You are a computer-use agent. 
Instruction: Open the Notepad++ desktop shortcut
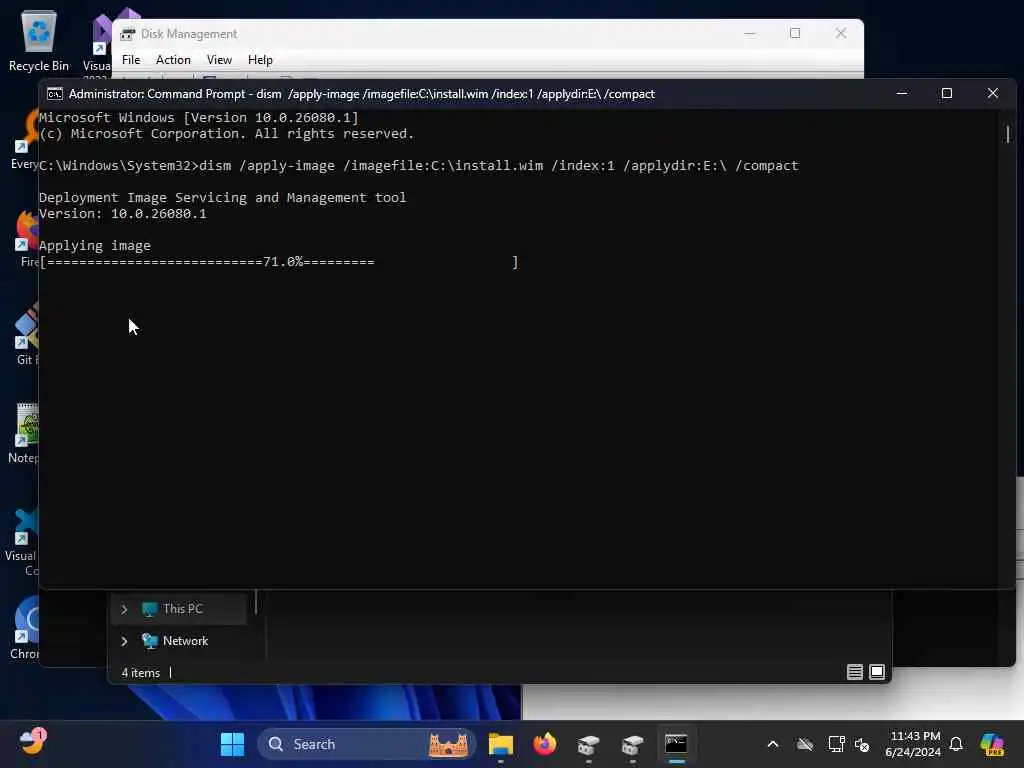tap(24, 434)
